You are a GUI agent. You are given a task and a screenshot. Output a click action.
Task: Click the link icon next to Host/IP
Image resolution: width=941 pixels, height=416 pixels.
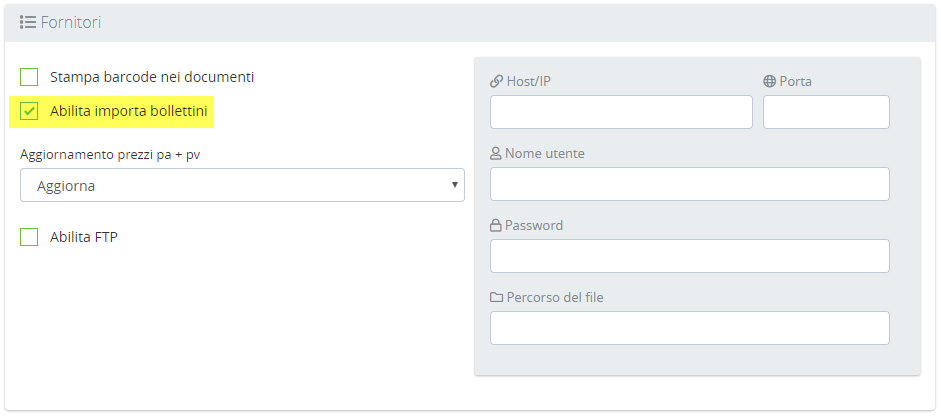tap(496, 81)
